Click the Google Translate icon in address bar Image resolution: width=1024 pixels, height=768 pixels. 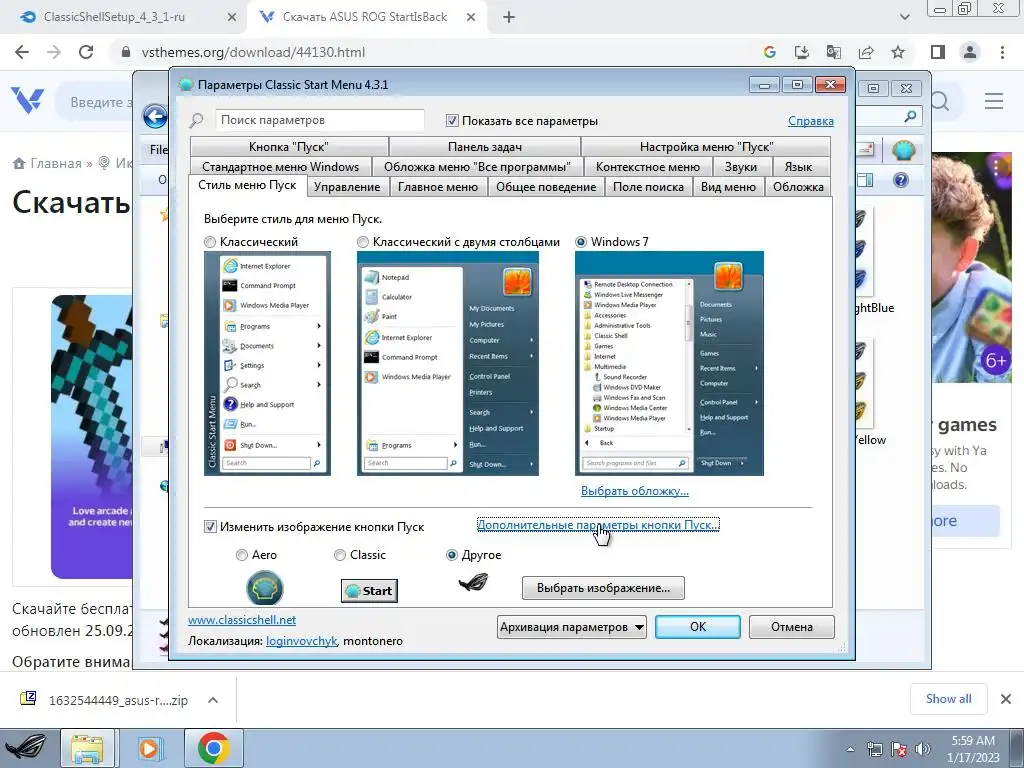click(x=834, y=52)
